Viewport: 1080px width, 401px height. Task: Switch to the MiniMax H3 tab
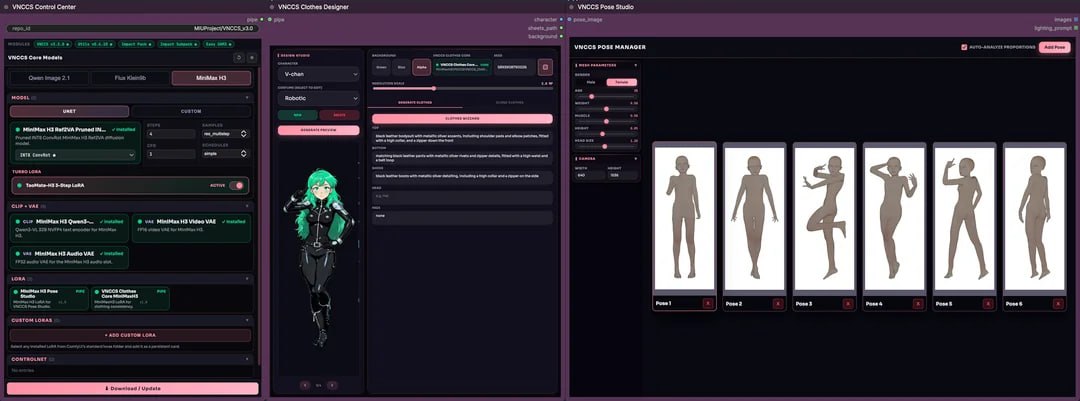pyautogui.click(x=211, y=78)
